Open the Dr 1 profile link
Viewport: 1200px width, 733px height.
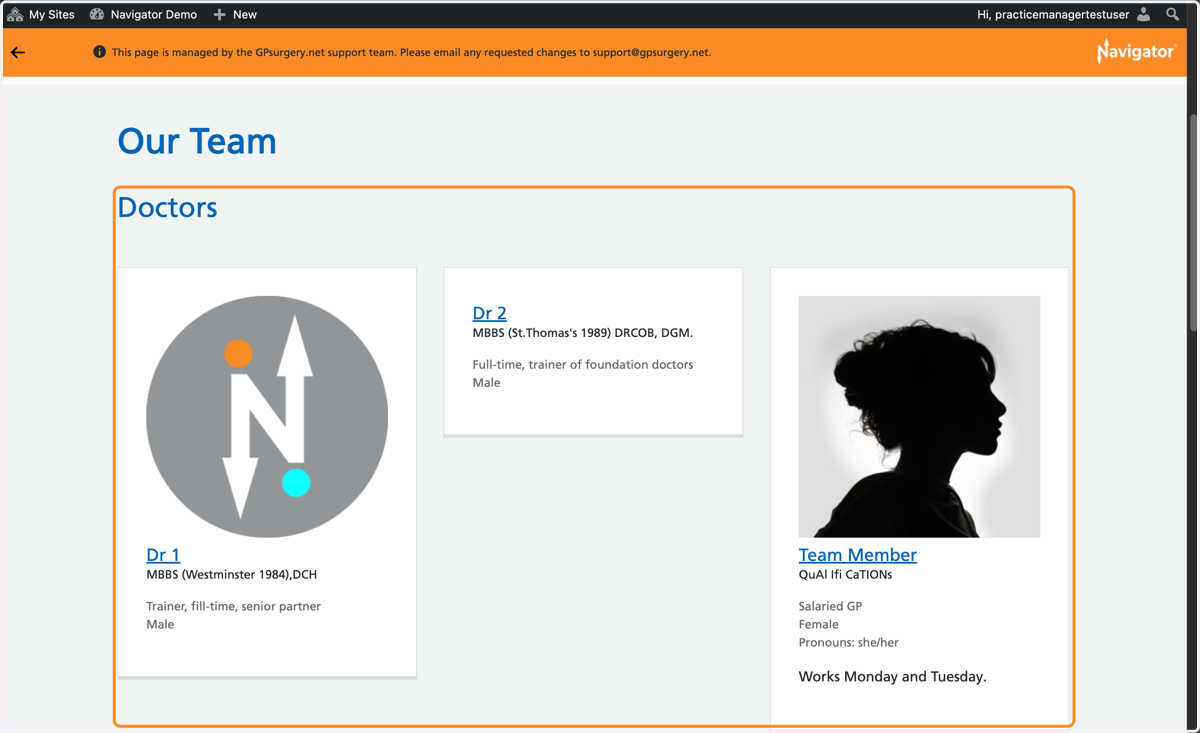point(163,554)
